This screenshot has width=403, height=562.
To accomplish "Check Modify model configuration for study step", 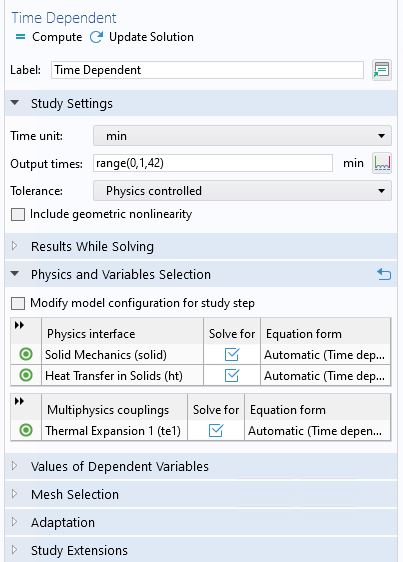I will (18, 303).
